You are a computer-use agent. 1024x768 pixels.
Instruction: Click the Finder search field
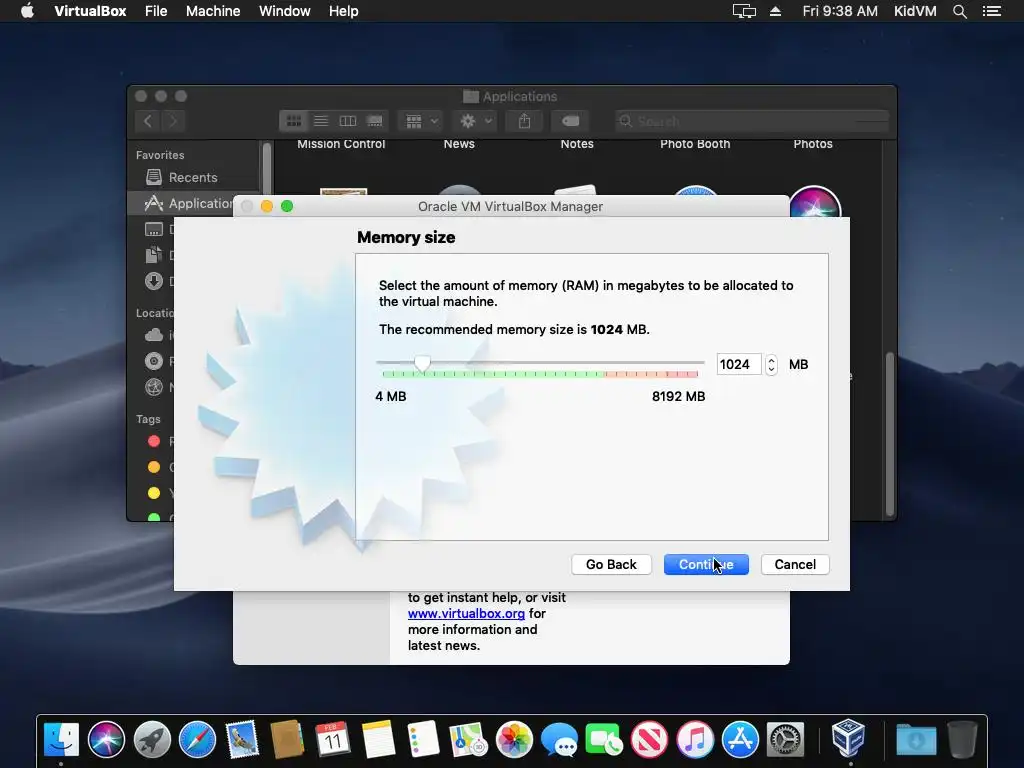tap(752, 121)
